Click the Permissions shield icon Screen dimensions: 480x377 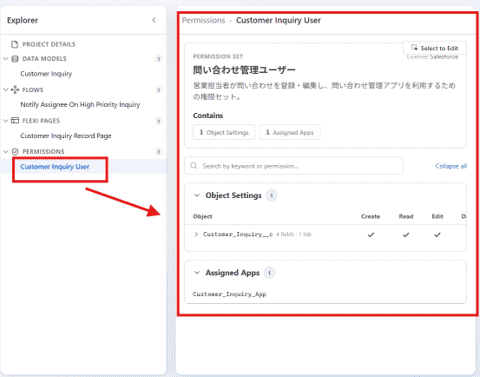point(15,152)
